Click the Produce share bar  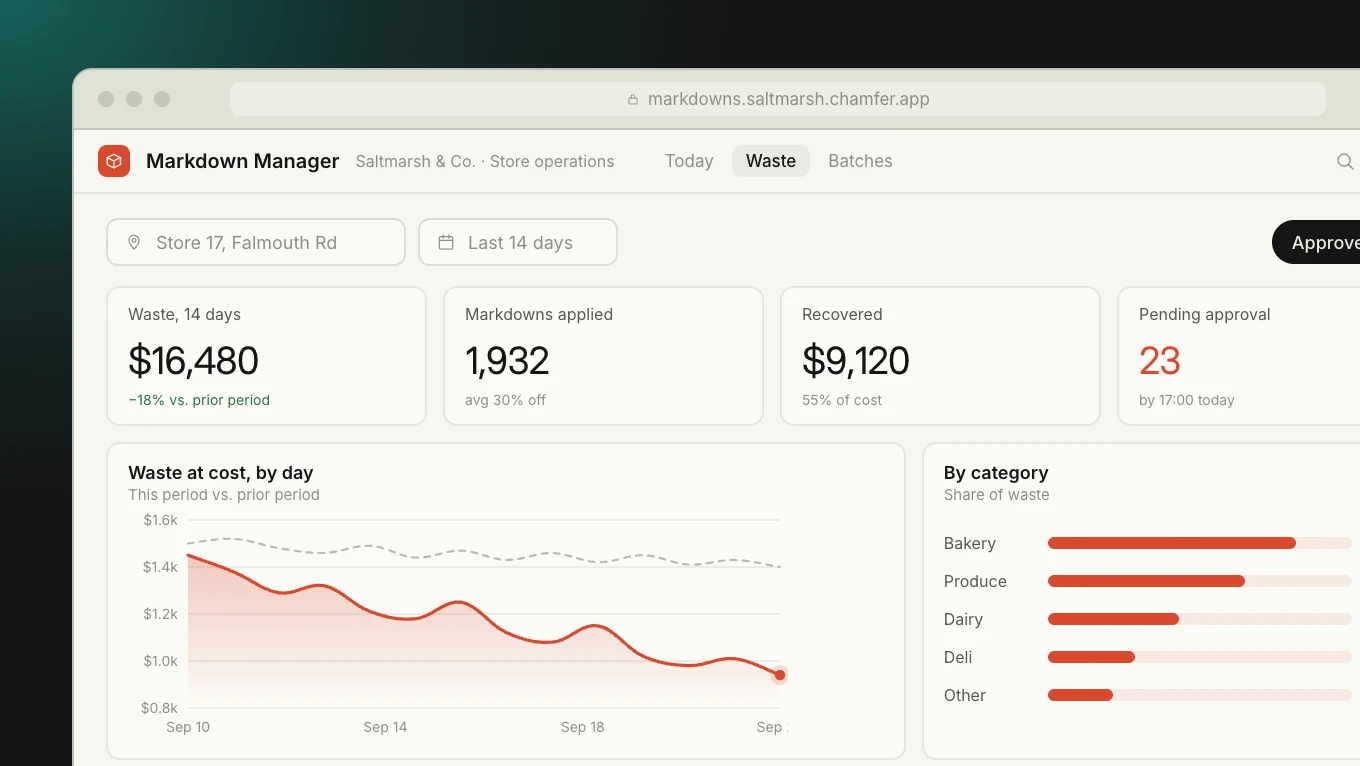(1200, 581)
